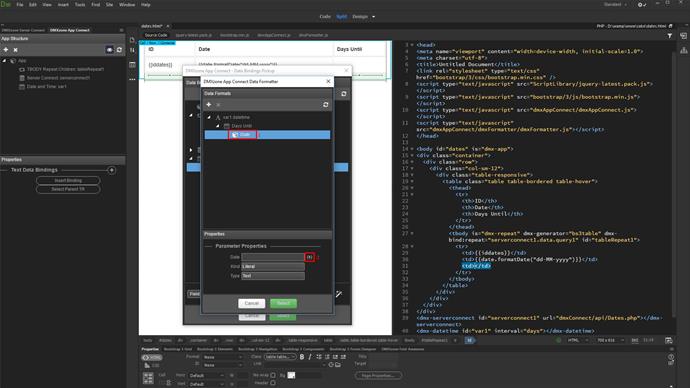Click the bold formatting icon in Properties
Screen dimensions: 690x388
coord(302,357)
